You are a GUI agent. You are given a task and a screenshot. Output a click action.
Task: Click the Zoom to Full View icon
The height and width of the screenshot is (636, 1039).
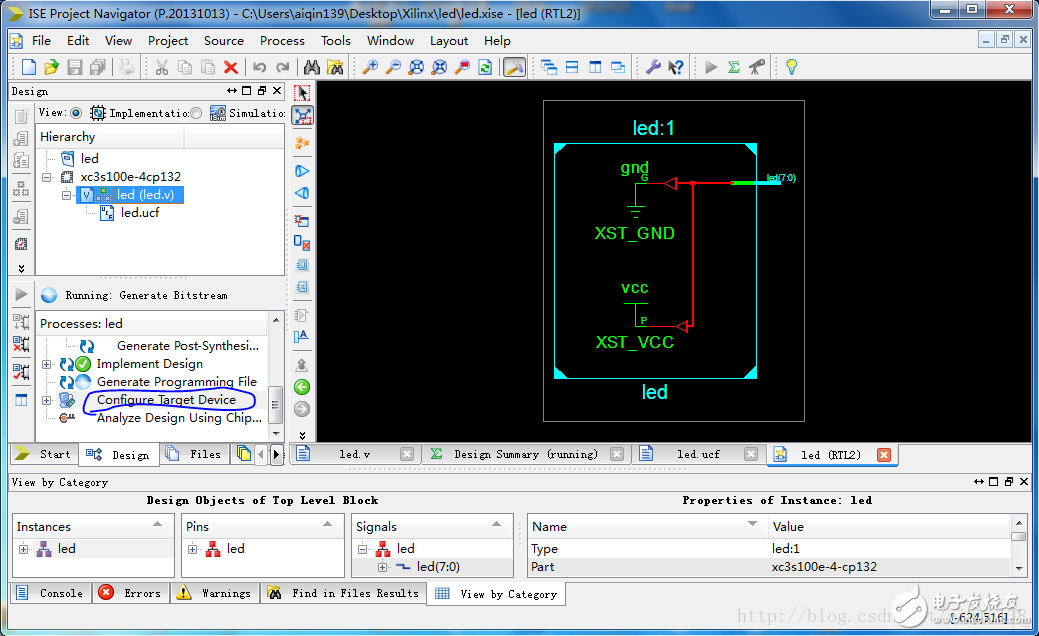(416, 67)
